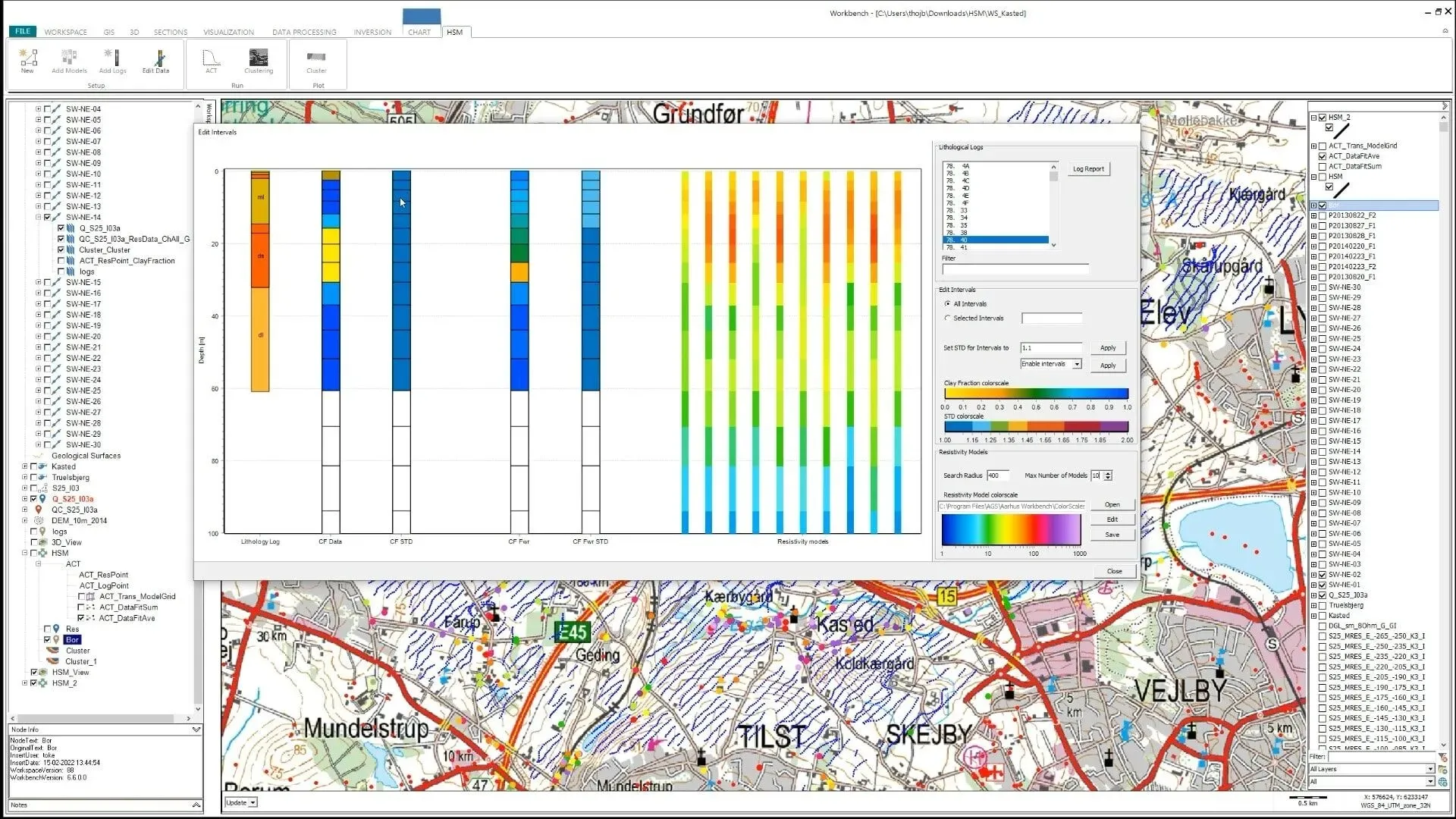
Task: Switch to the INVERSION ribbon tab
Action: tap(372, 32)
